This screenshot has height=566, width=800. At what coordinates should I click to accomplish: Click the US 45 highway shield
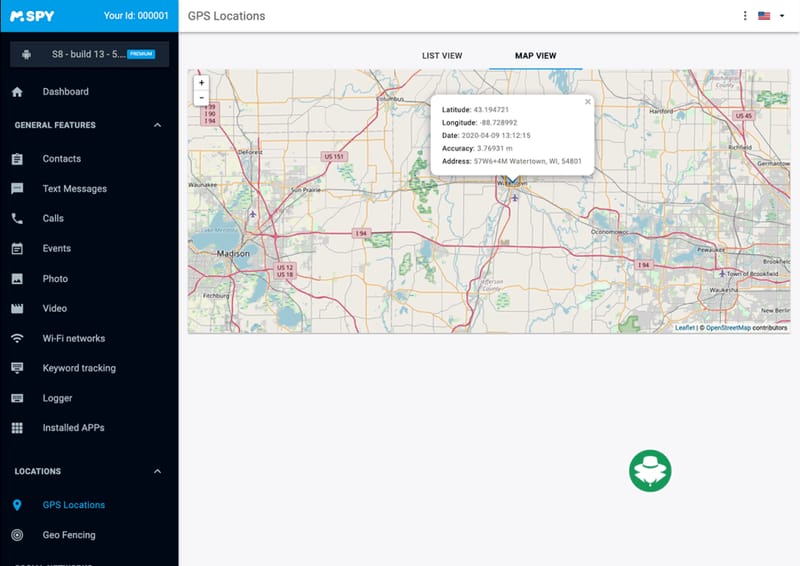743,116
